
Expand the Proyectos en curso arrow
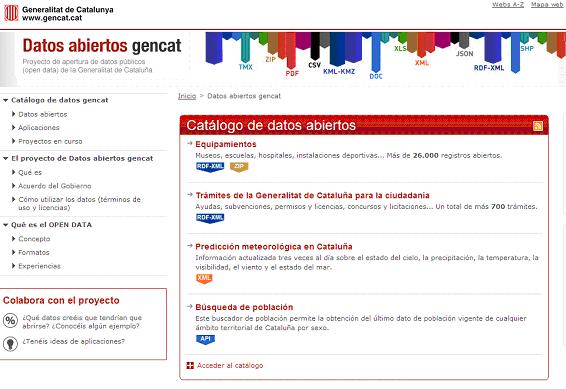coord(14,141)
